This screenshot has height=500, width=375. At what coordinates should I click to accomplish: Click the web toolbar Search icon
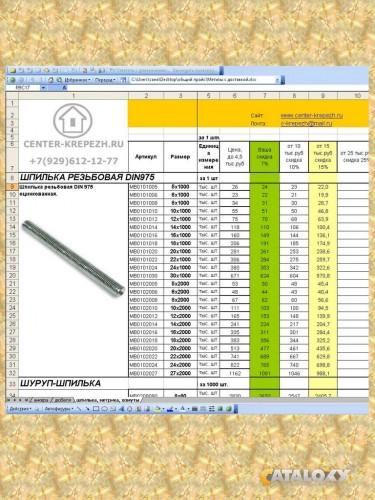[59, 80]
